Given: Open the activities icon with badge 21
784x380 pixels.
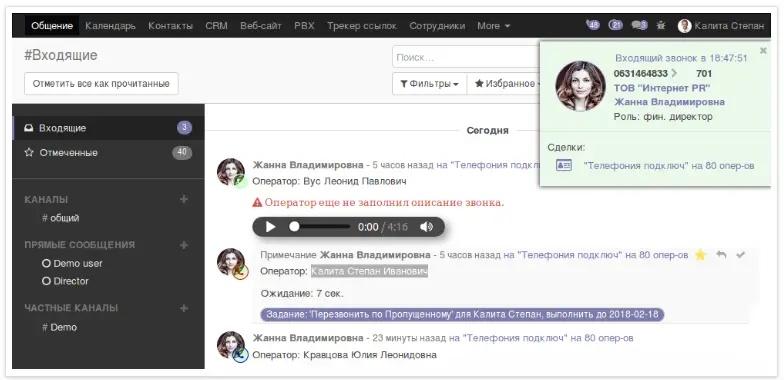Looking at the screenshot, I should tap(616, 25).
